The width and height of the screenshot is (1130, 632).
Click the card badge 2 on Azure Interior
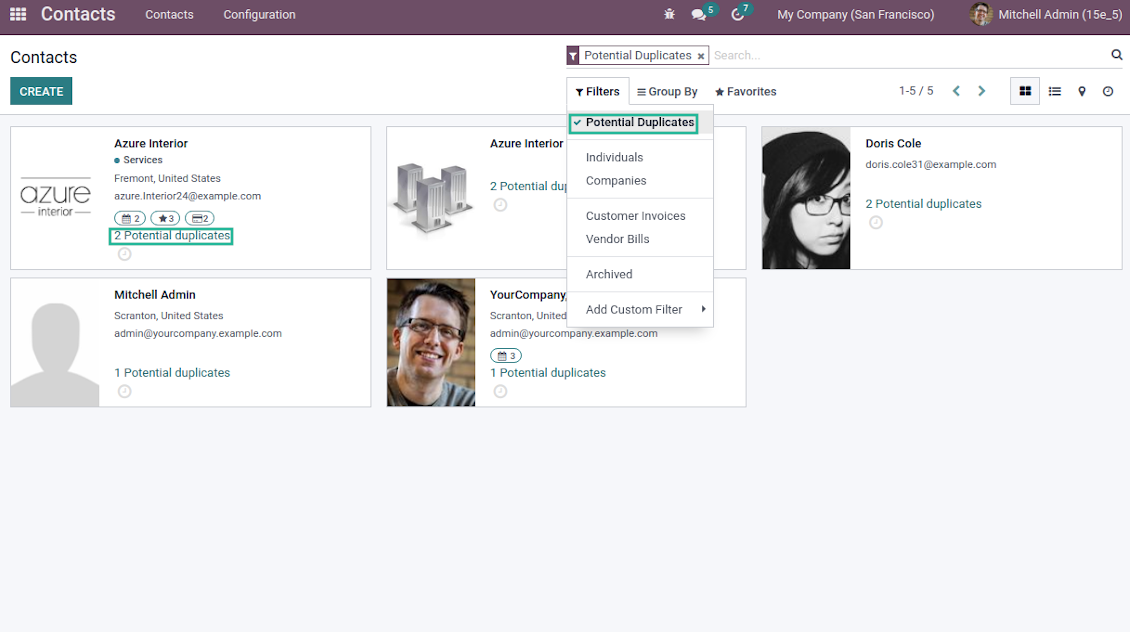200,218
